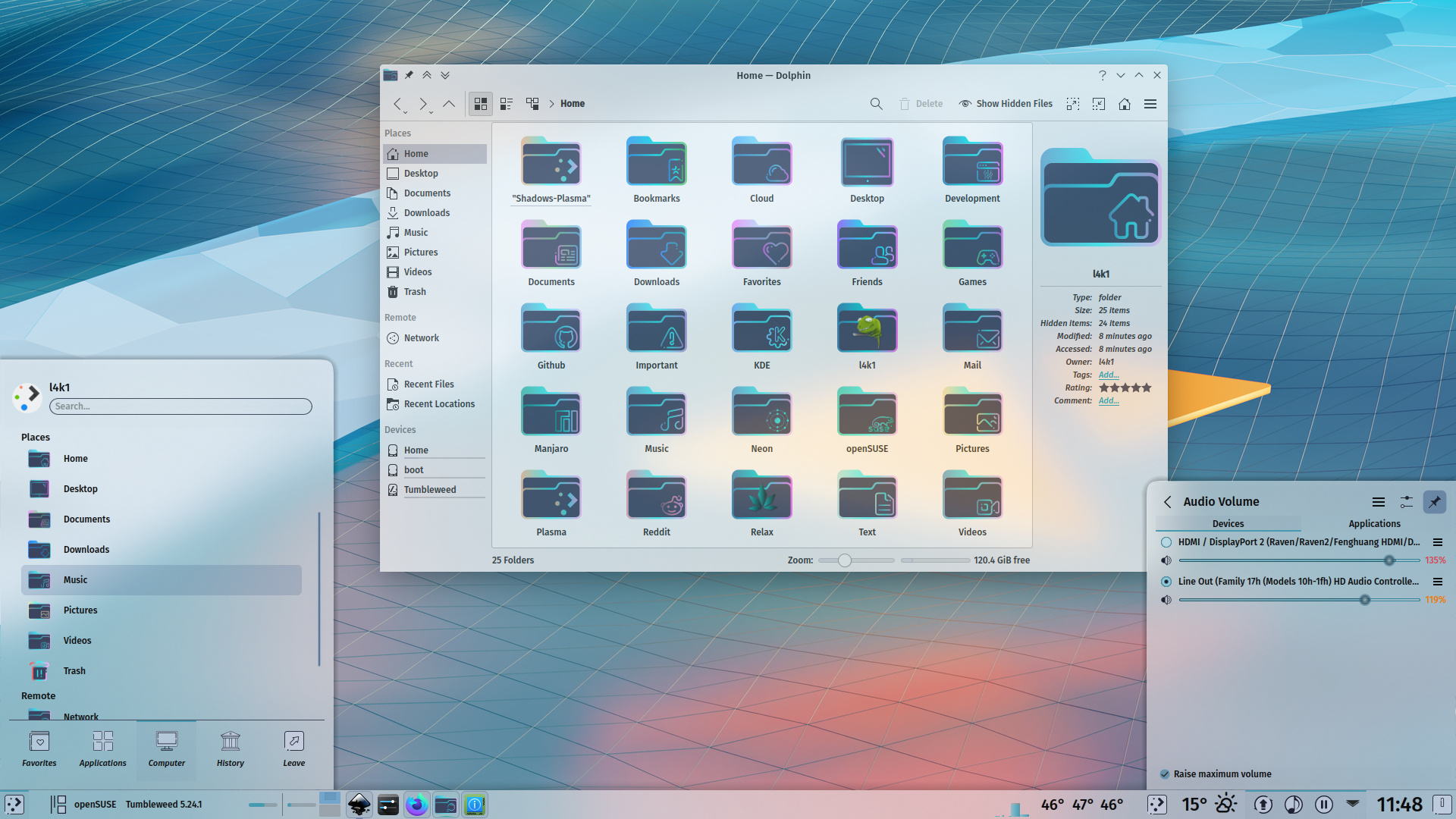
Task: Add a comment via the Comment Add link
Action: (1109, 400)
